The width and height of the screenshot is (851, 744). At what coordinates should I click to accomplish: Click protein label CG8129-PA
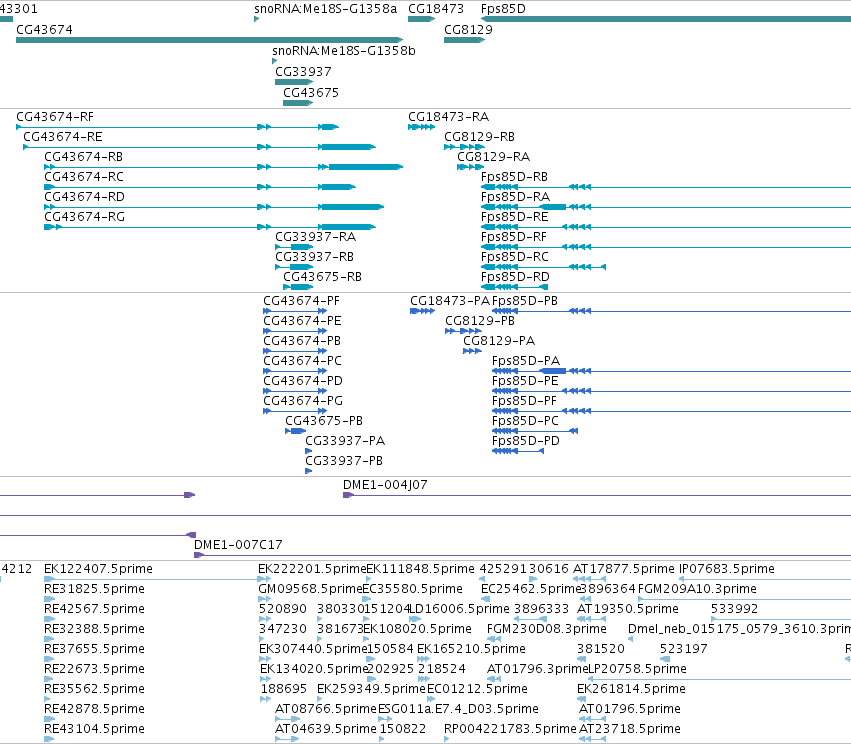click(499, 341)
